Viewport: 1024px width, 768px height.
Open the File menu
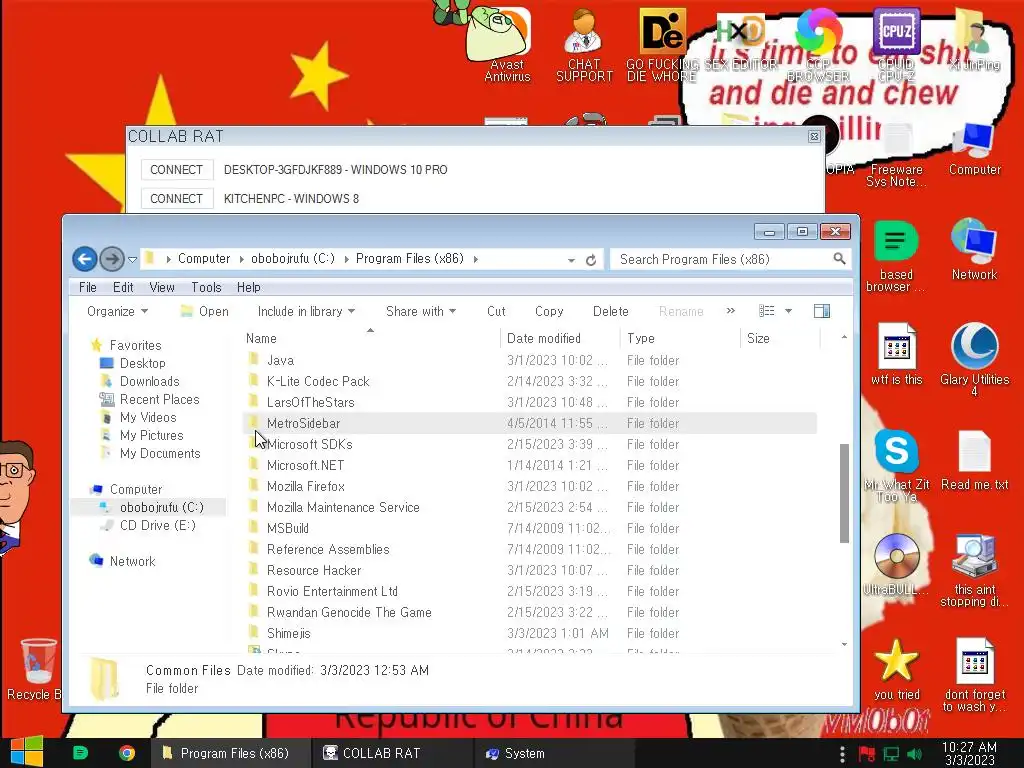pos(88,287)
